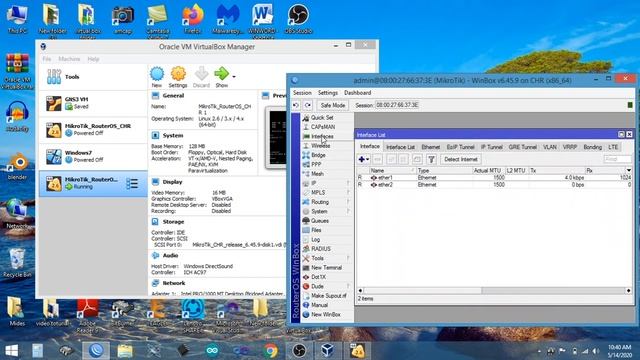Open the Dashboard menu in WinBox
The width and height of the screenshot is (640, 360).
pyautogui.click(x=358, y=93)
